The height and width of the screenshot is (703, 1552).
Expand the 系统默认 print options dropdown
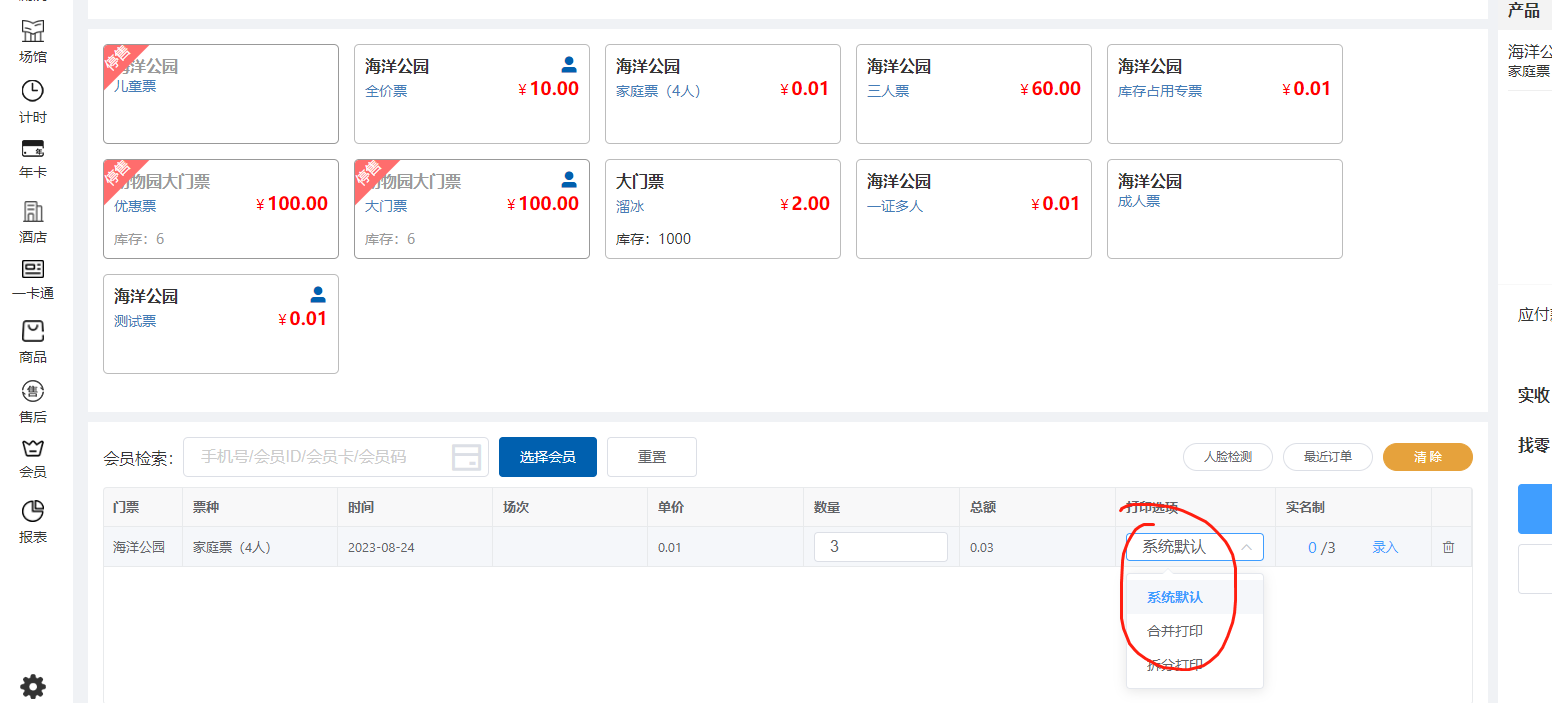(x=1195, y=547)
